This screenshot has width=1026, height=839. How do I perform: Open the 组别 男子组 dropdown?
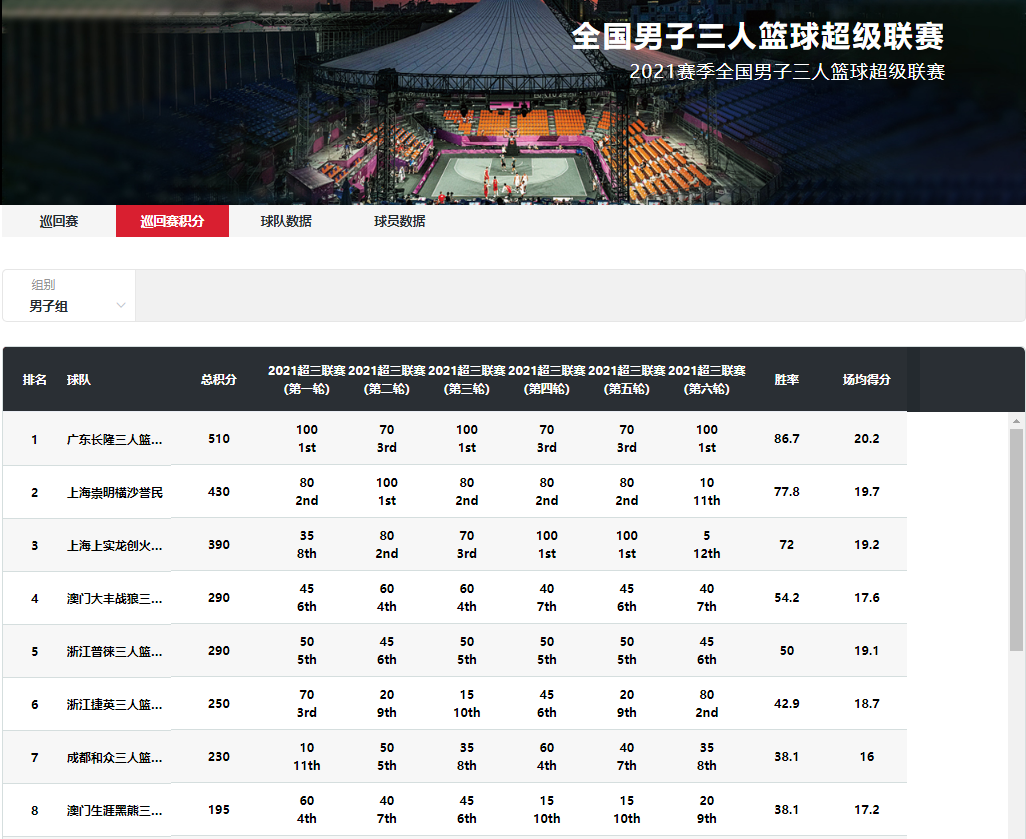coord(69,296)
